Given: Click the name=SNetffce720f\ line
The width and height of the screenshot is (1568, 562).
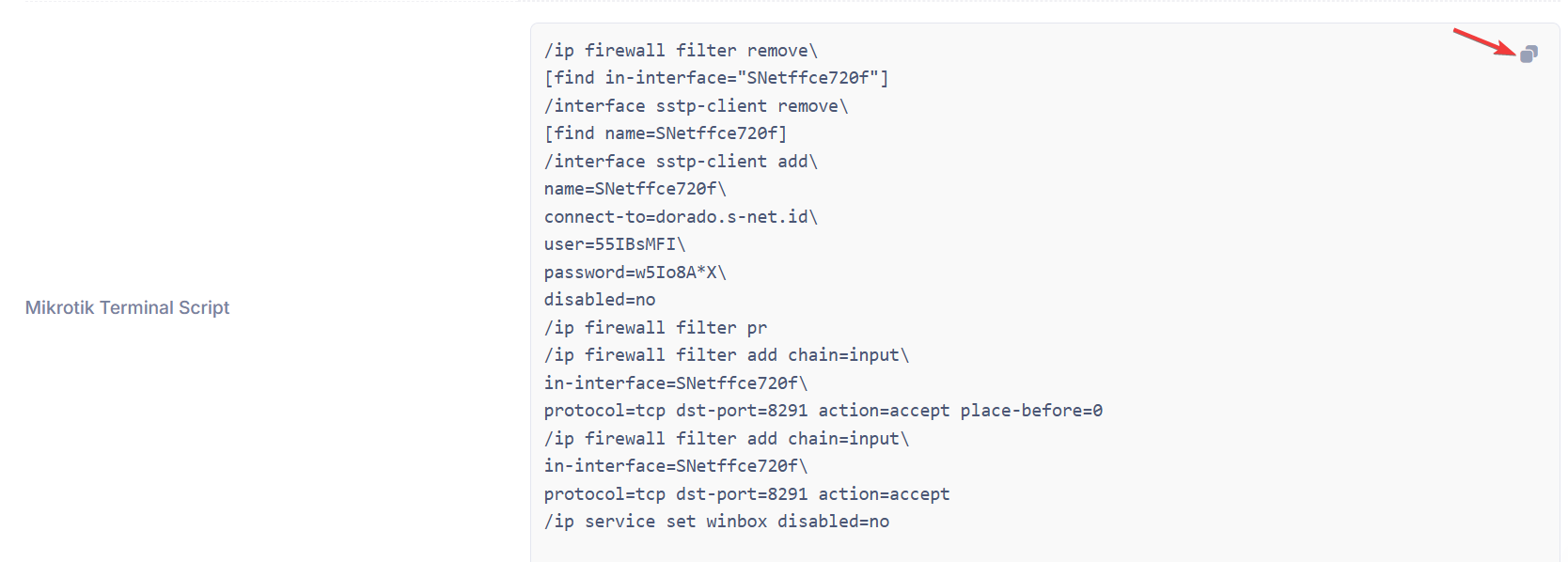Looking at the screenshot, I should (635, 189).
